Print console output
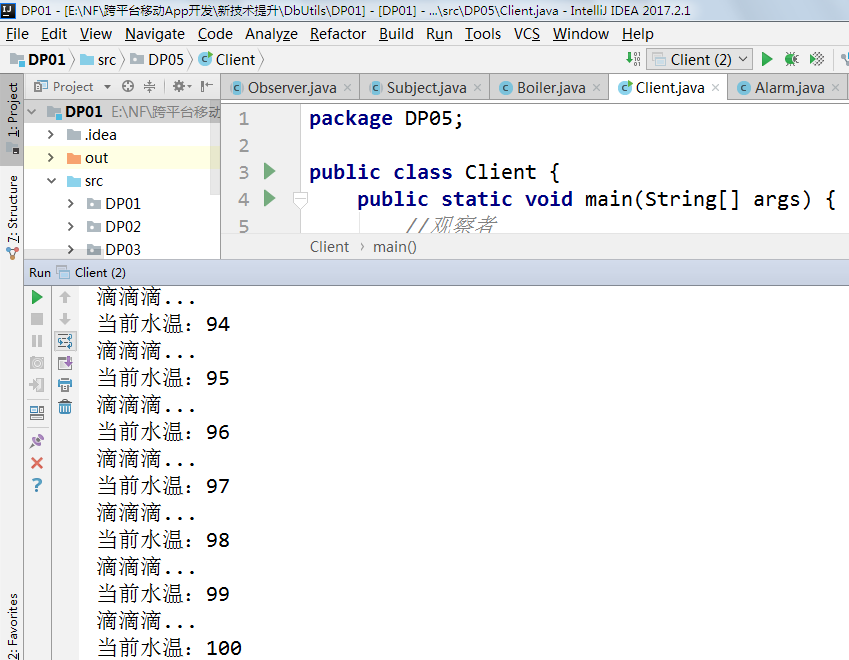849x660 pixels. (x=65, y=385)
